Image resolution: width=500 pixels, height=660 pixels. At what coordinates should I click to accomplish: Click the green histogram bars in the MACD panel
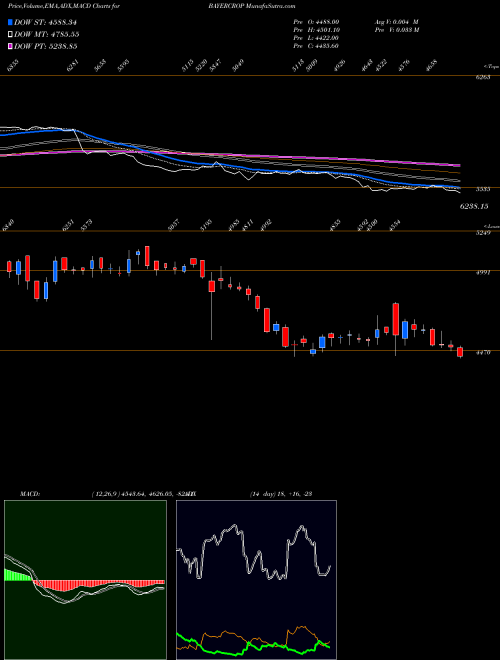tap(18, 575)
